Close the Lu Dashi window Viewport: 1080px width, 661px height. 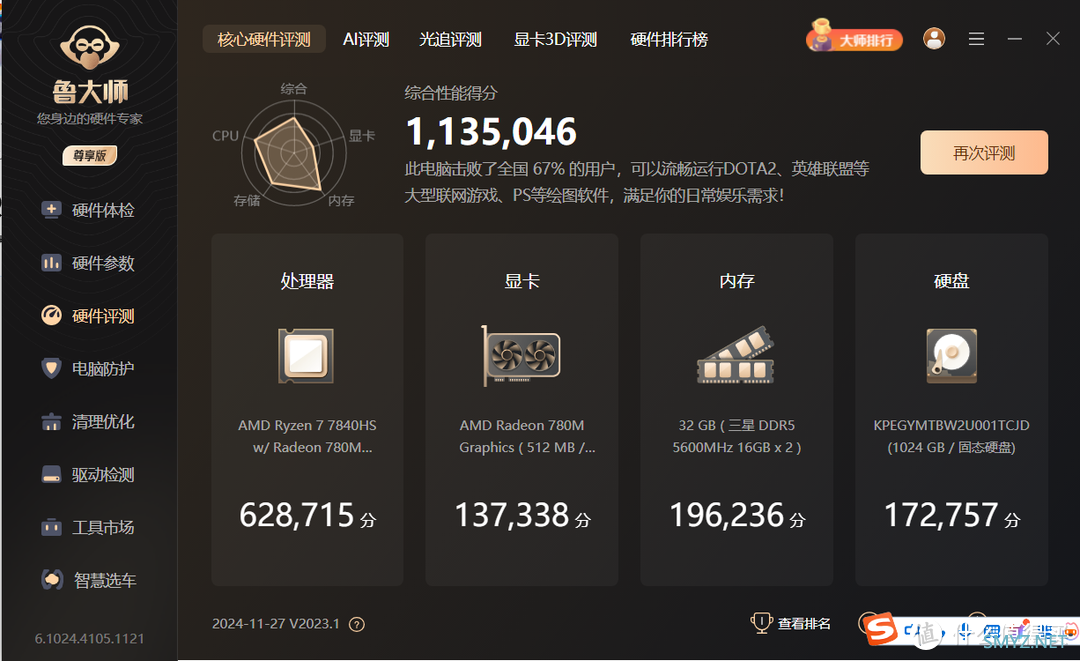(x=1052, y=39)
